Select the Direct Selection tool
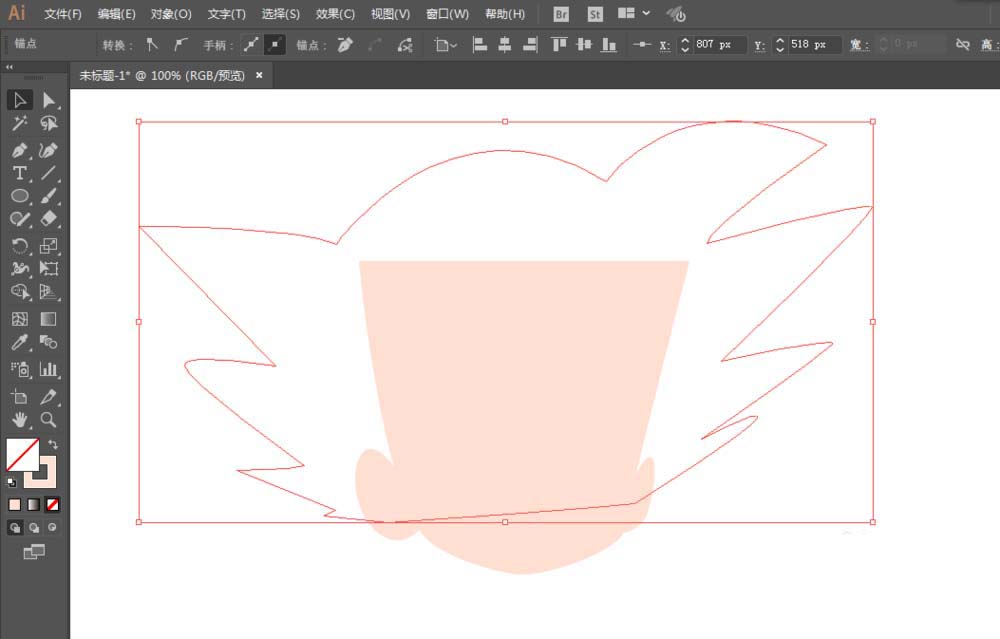Screen dimensions: 1000x639 pos(48,100)
